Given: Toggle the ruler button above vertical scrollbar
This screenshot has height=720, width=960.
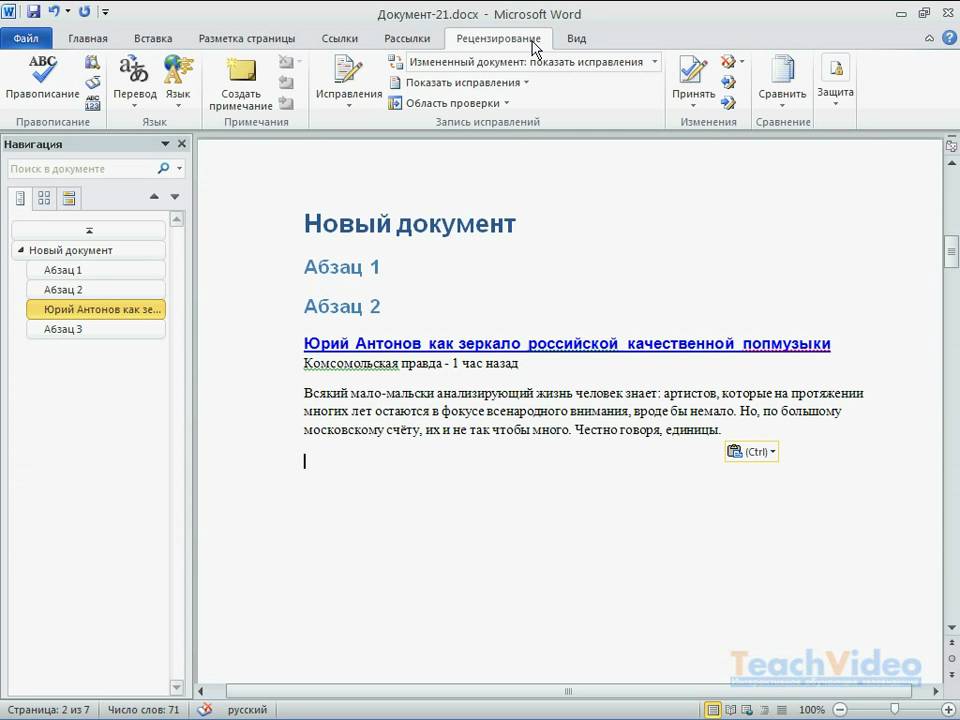Looking at the screenshot, I should click(x=951, y=146).
